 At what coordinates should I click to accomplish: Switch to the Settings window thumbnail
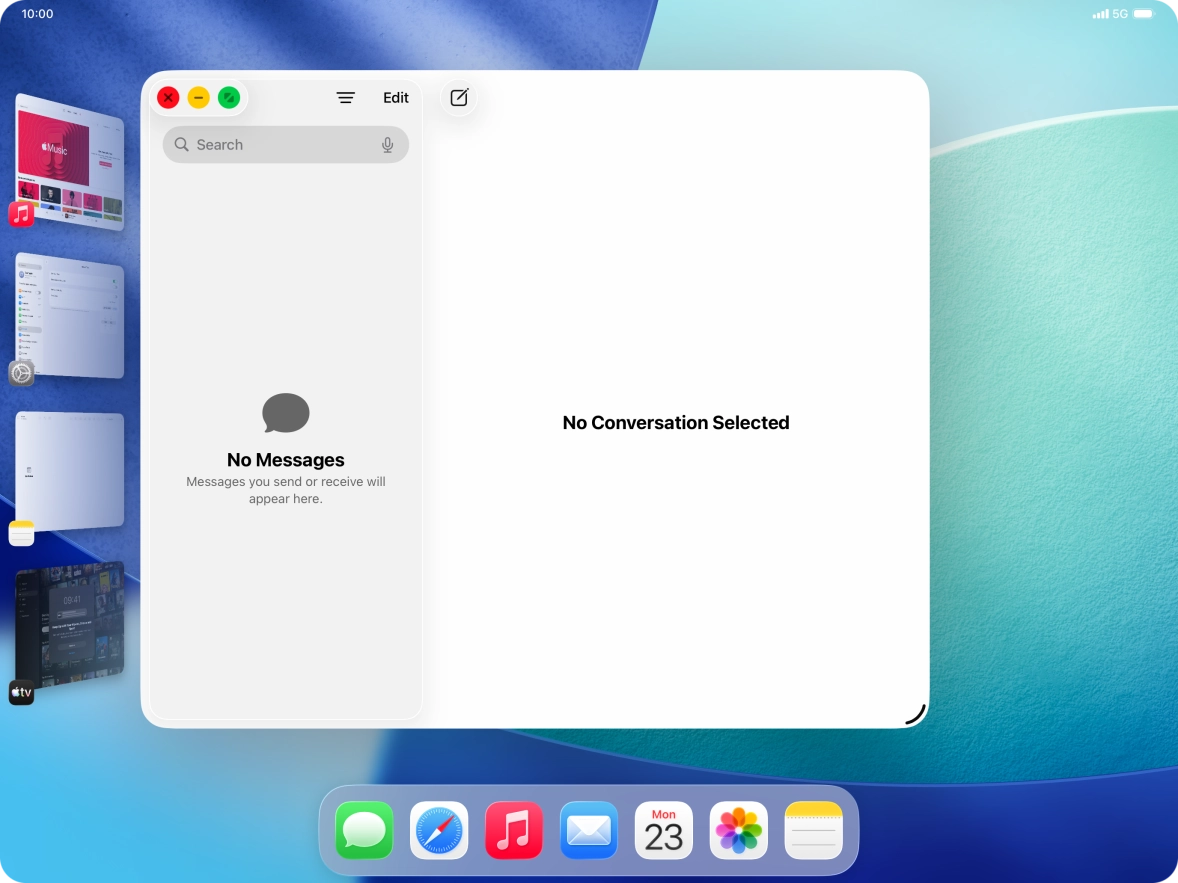(x=70, y=318)
